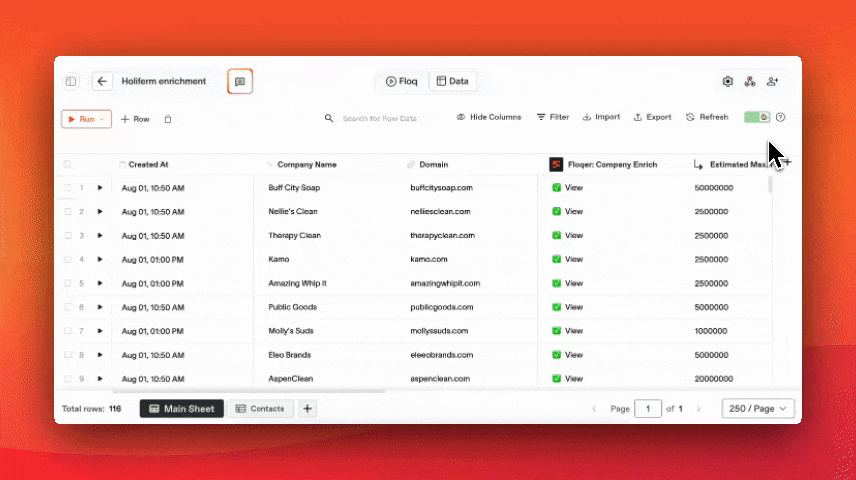This screenshot has height=480, width=856.
Task: Add a new sheet with the plus button
Action: tap(307, 408)
